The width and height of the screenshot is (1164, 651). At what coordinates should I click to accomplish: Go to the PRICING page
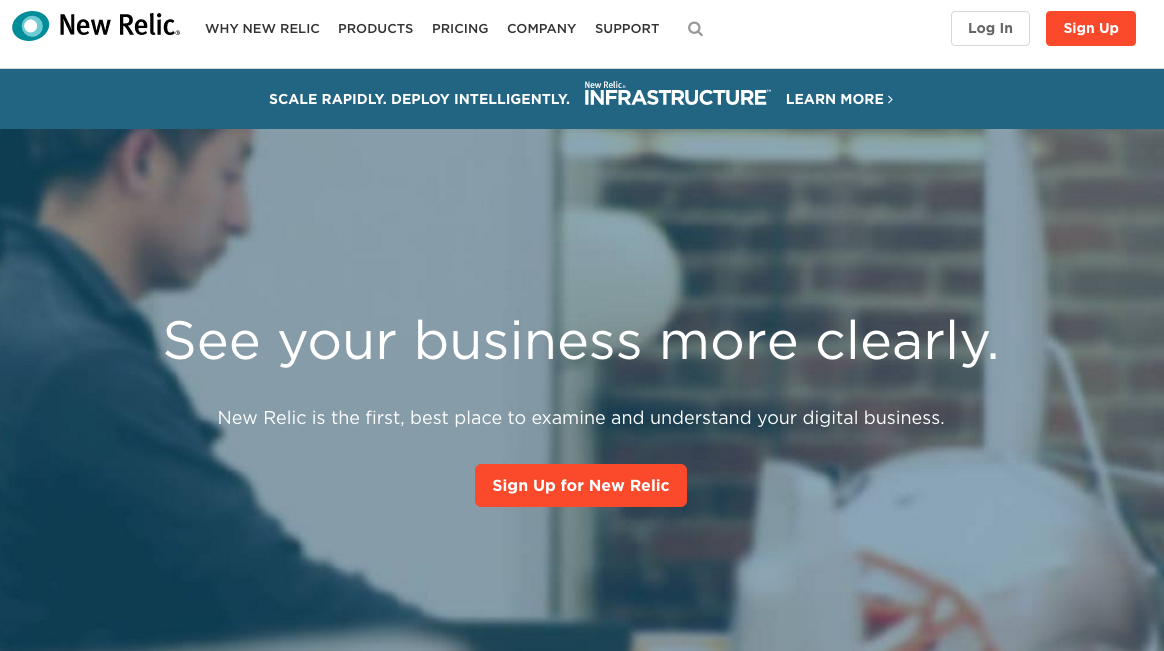pyautogui.click(x=460, y=29)
